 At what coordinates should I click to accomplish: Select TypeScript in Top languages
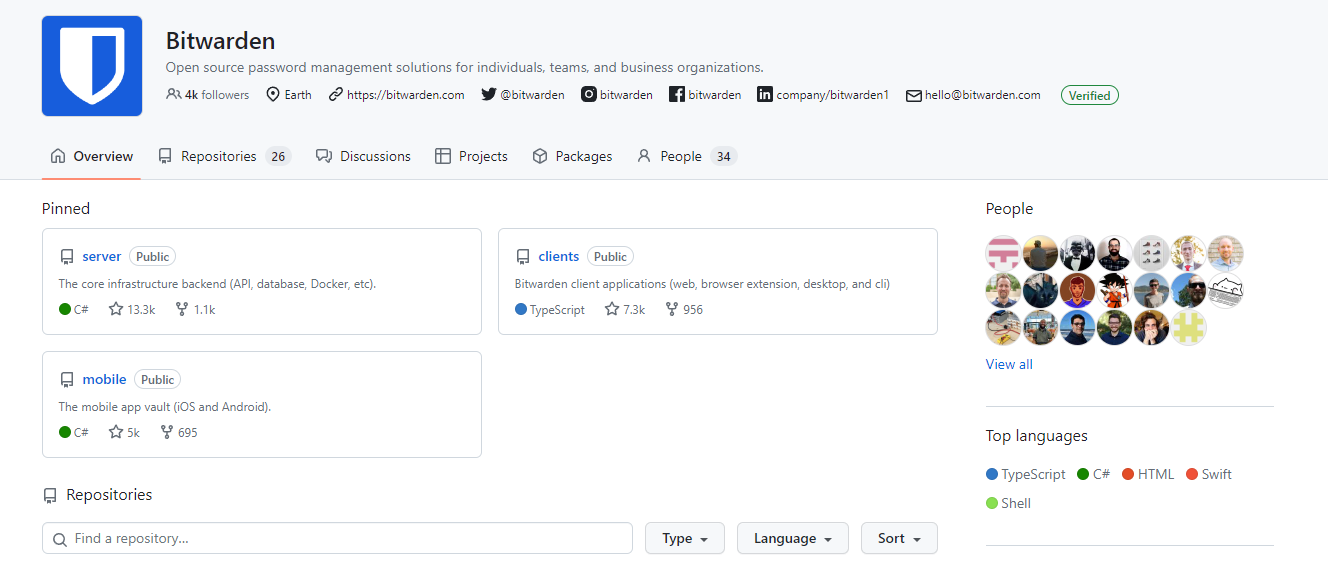coord(1032,474)
